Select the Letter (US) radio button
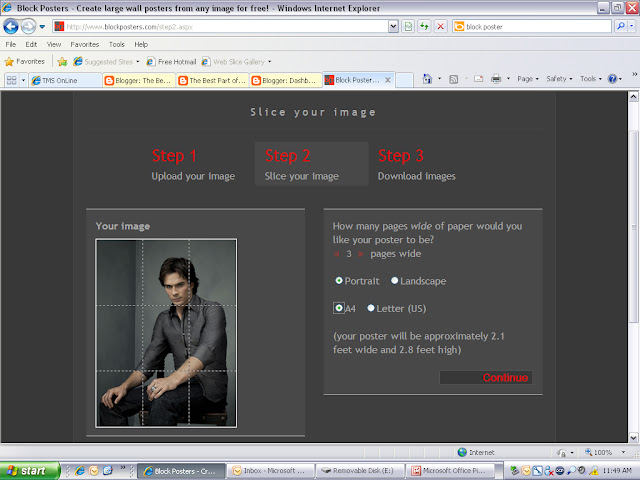Image resolution: width=640 pixels, height=480 pixels. [371, 308]
